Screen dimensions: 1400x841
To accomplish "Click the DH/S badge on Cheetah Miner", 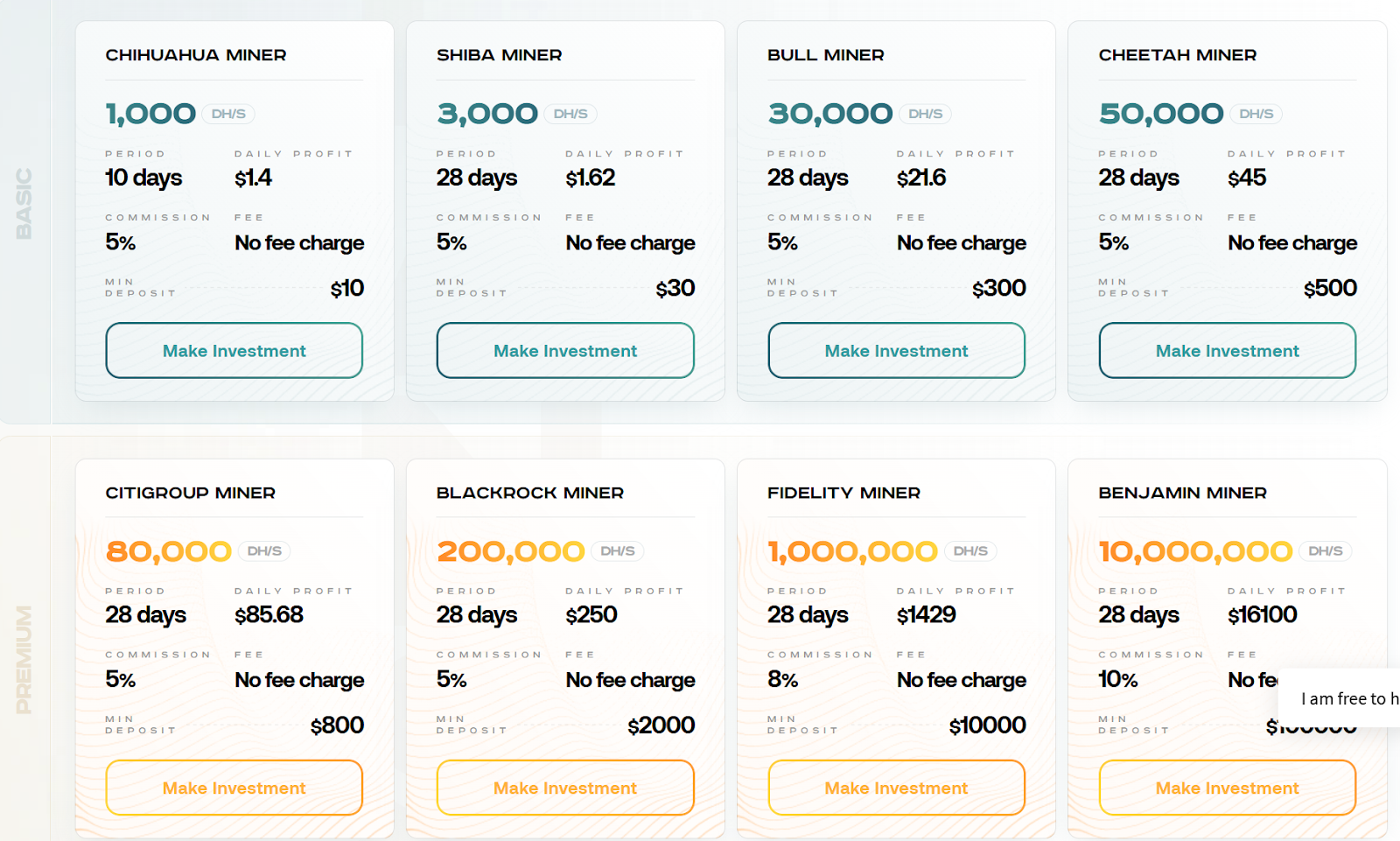I will click(x=1256, y=114).
